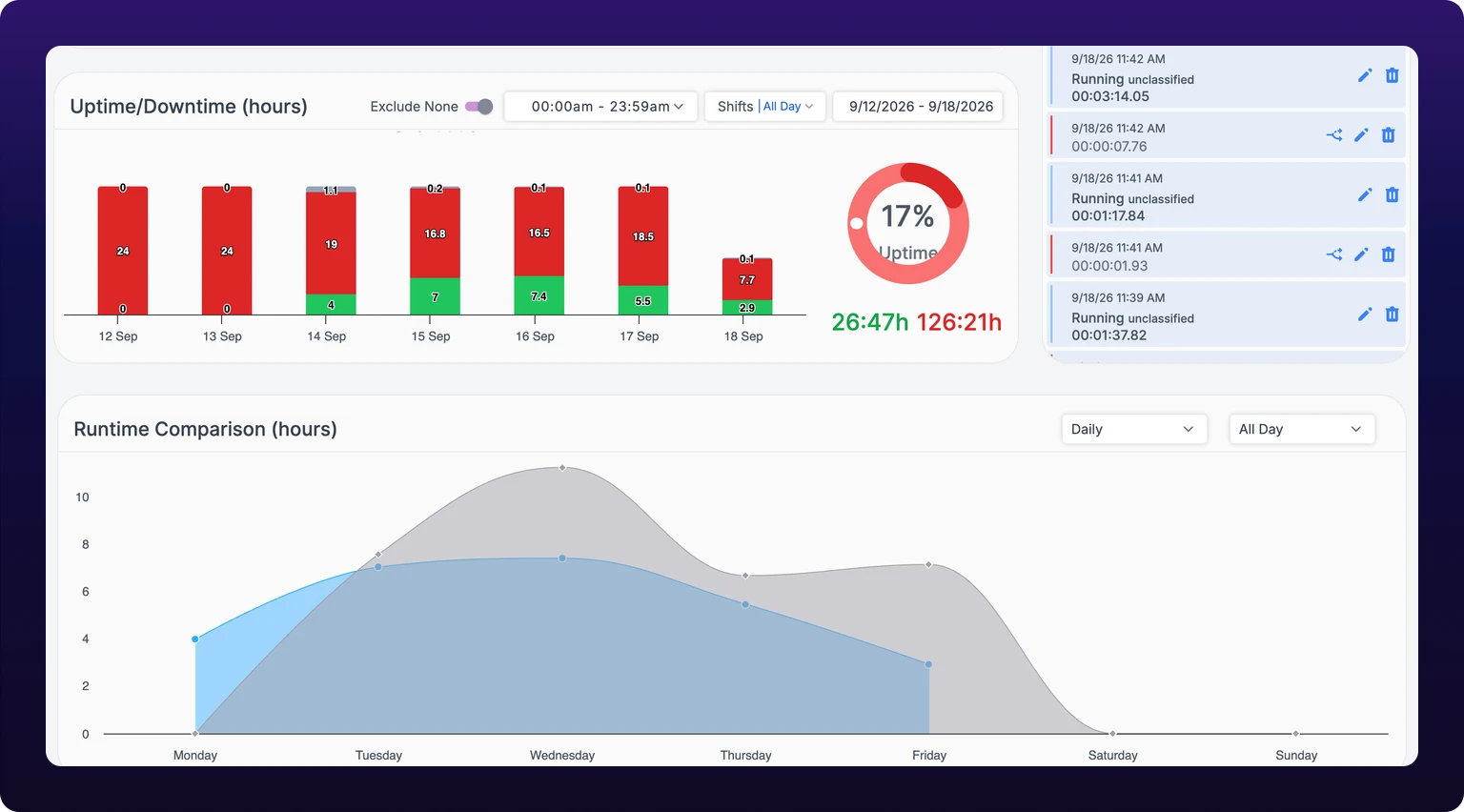Click the Friday blue data point
This screenshot has width=1464, height=812.
pyautogui.click(x=928, y=664)
